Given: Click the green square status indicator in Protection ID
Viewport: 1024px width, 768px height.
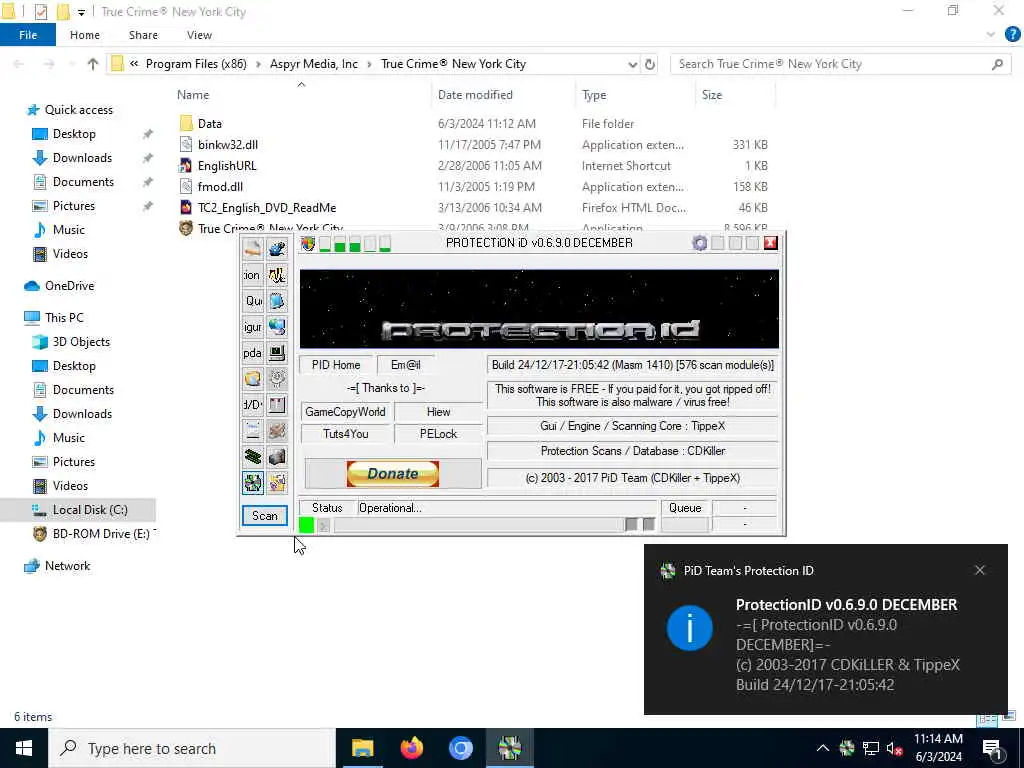Looking at the screenshot, I should click(306, 524).
